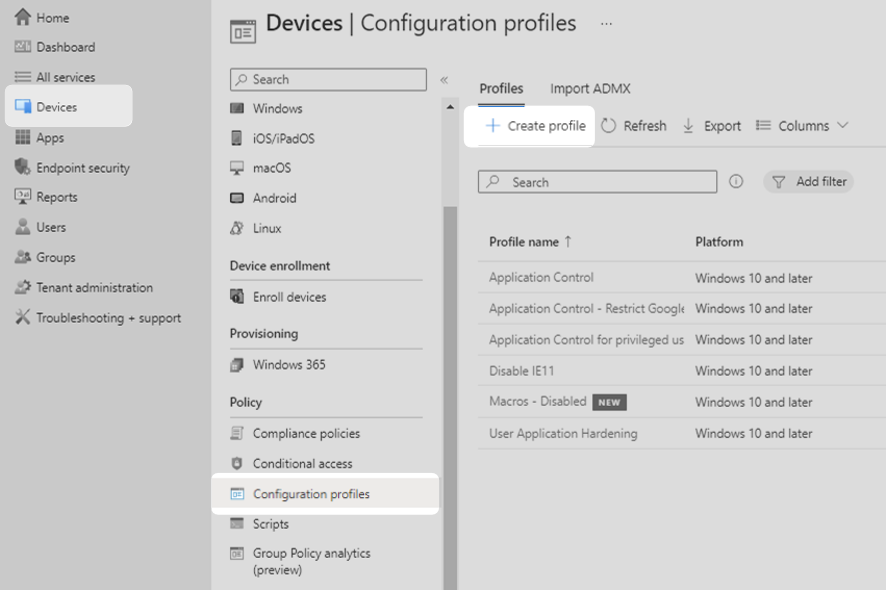The image size is (886, 590).
Task: Click the Add filter button
Action: point(808,181)
